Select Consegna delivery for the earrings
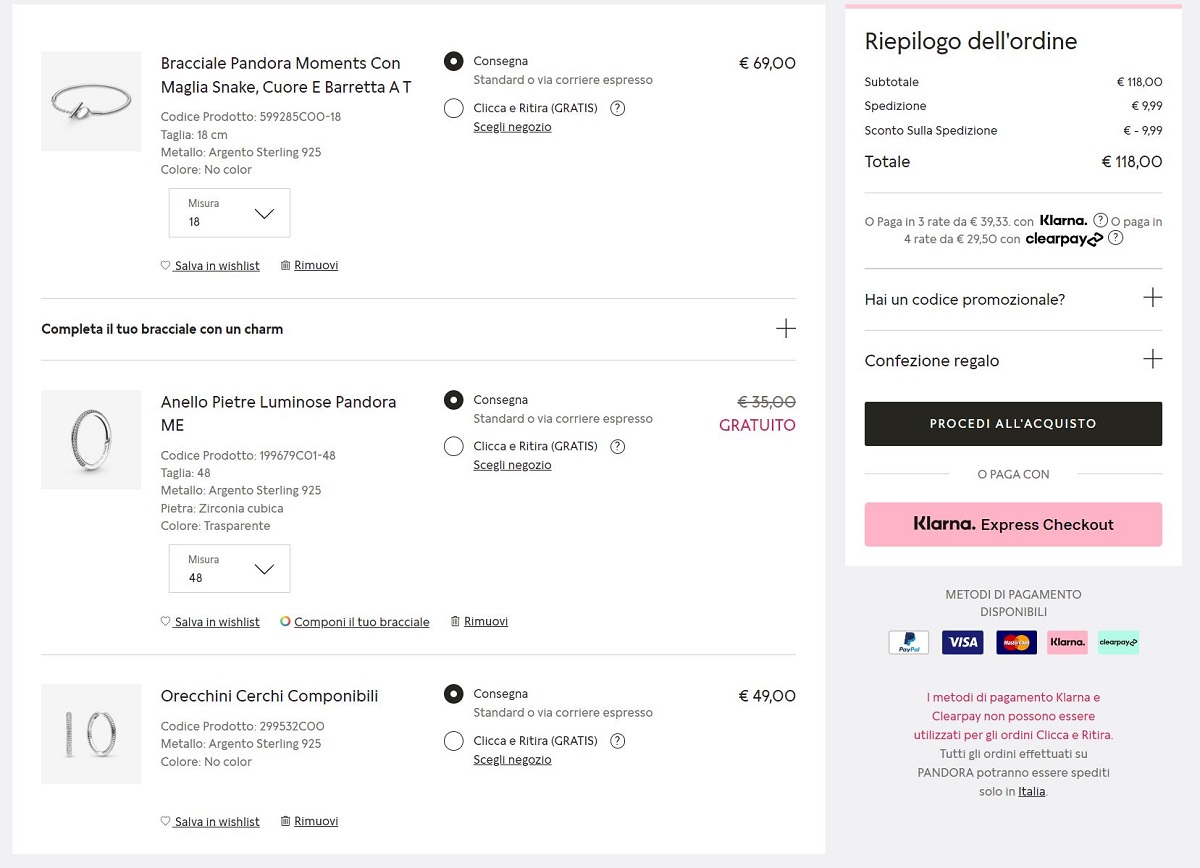The height and width of the screenshot is (868, 1200). click(x=454, y=694)
